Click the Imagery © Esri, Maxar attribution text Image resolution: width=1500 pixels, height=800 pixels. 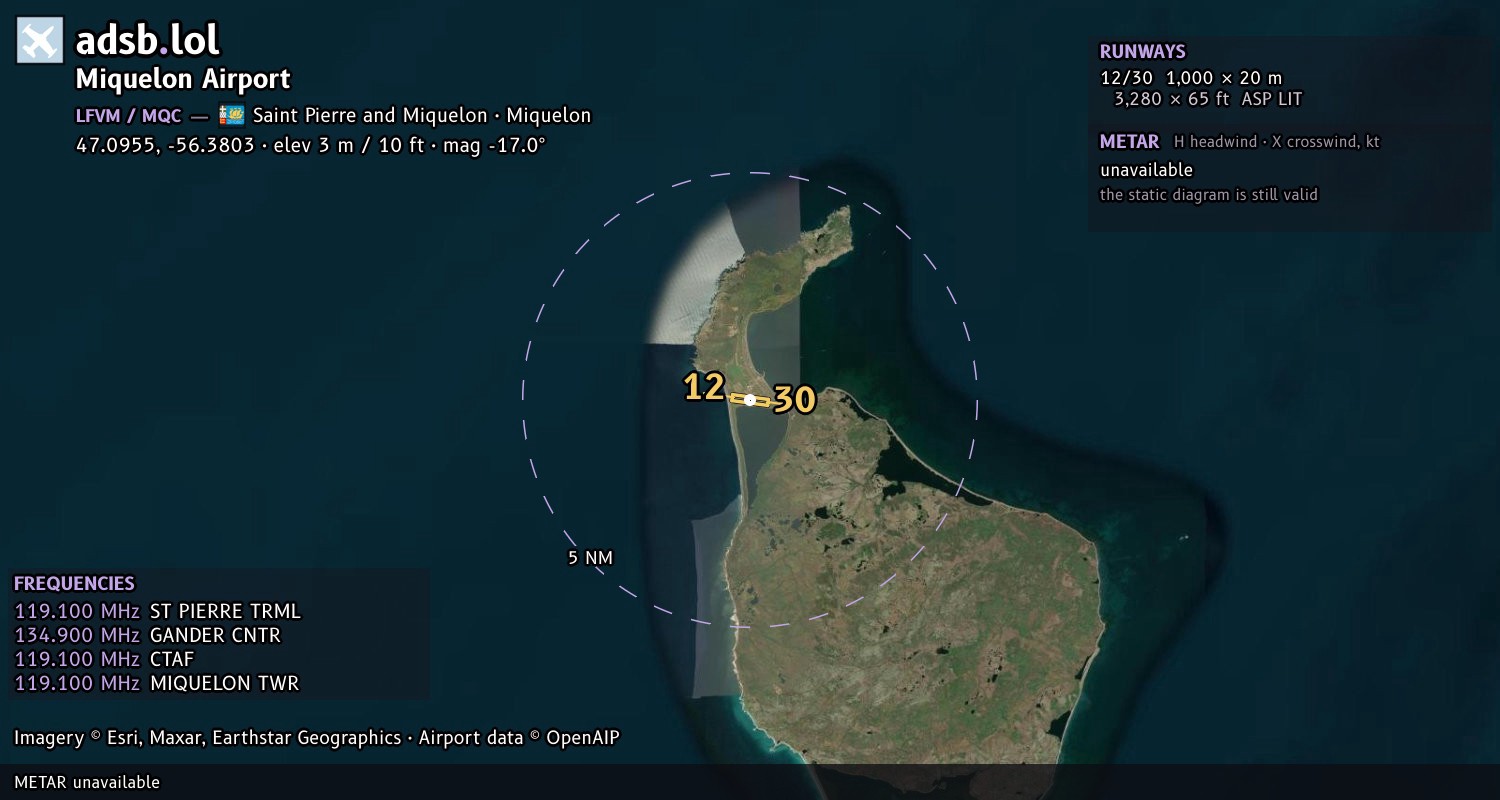click(x=317, y=738)
